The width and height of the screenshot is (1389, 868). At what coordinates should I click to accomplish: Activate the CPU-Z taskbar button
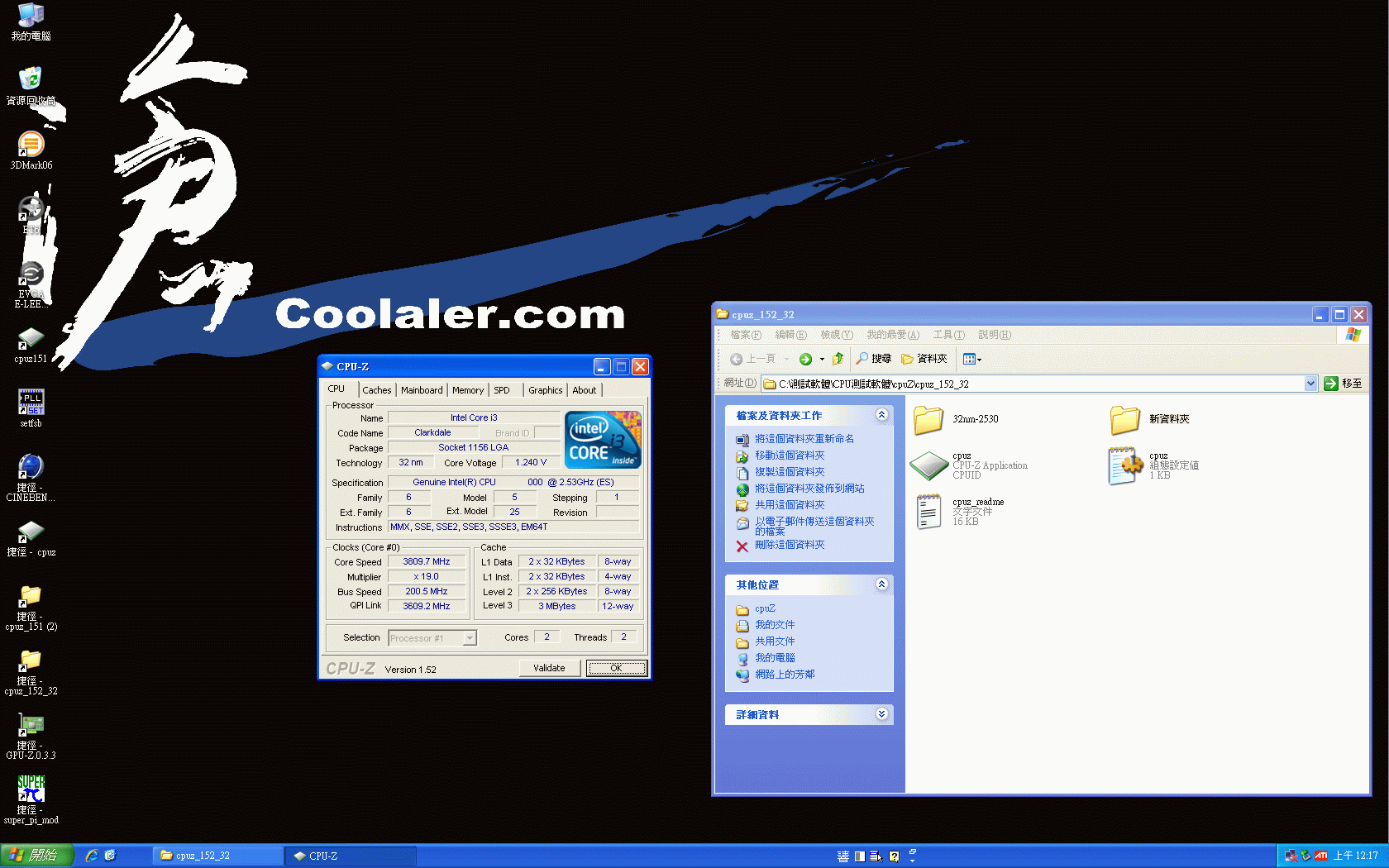pos(351,856)
